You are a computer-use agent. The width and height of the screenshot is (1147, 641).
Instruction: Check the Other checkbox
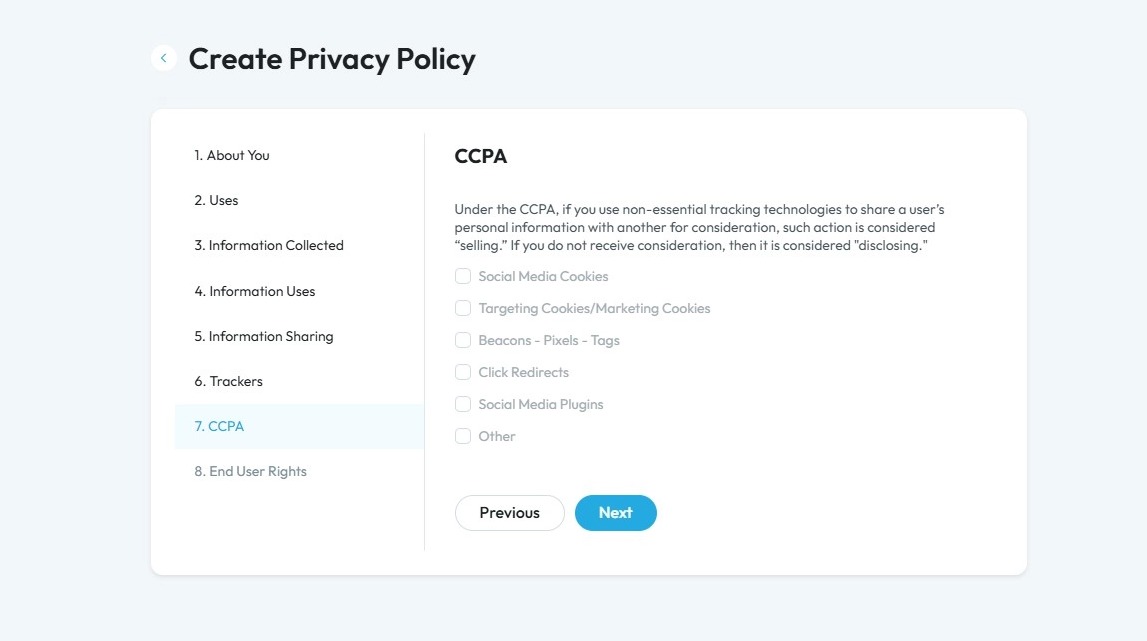[463, 436]
